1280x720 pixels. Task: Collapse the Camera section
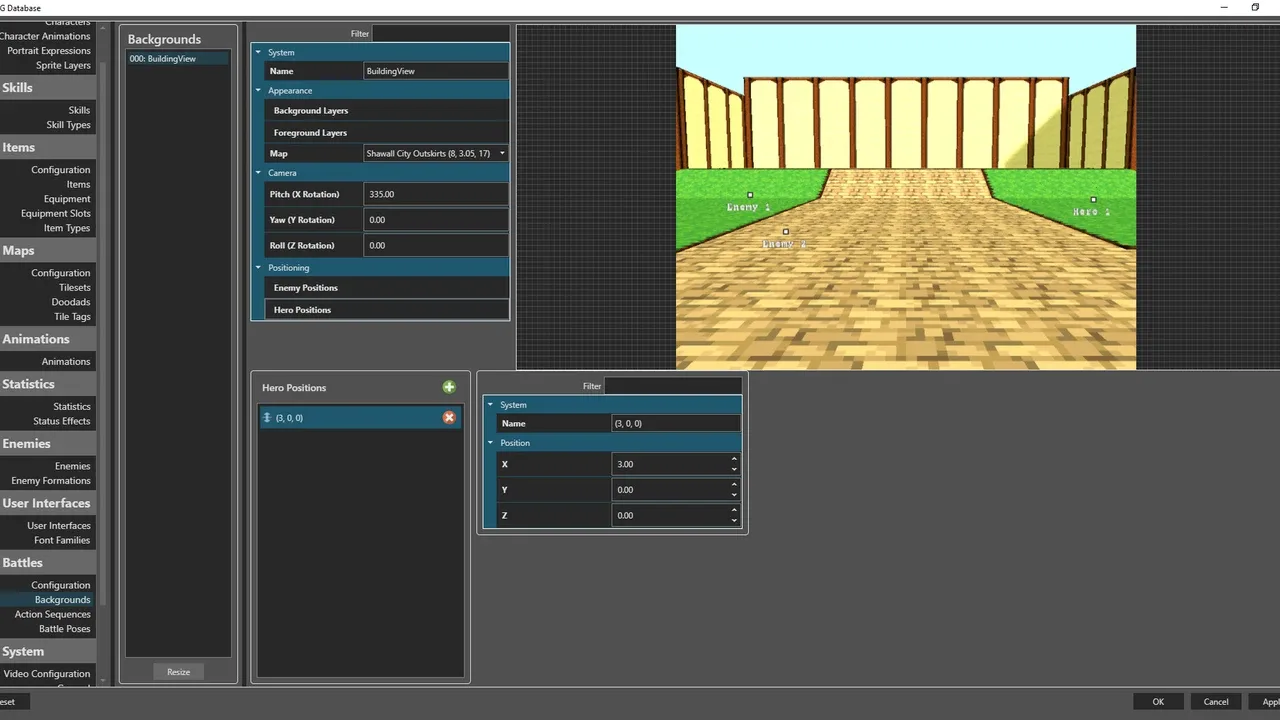[x=258, y=173]
